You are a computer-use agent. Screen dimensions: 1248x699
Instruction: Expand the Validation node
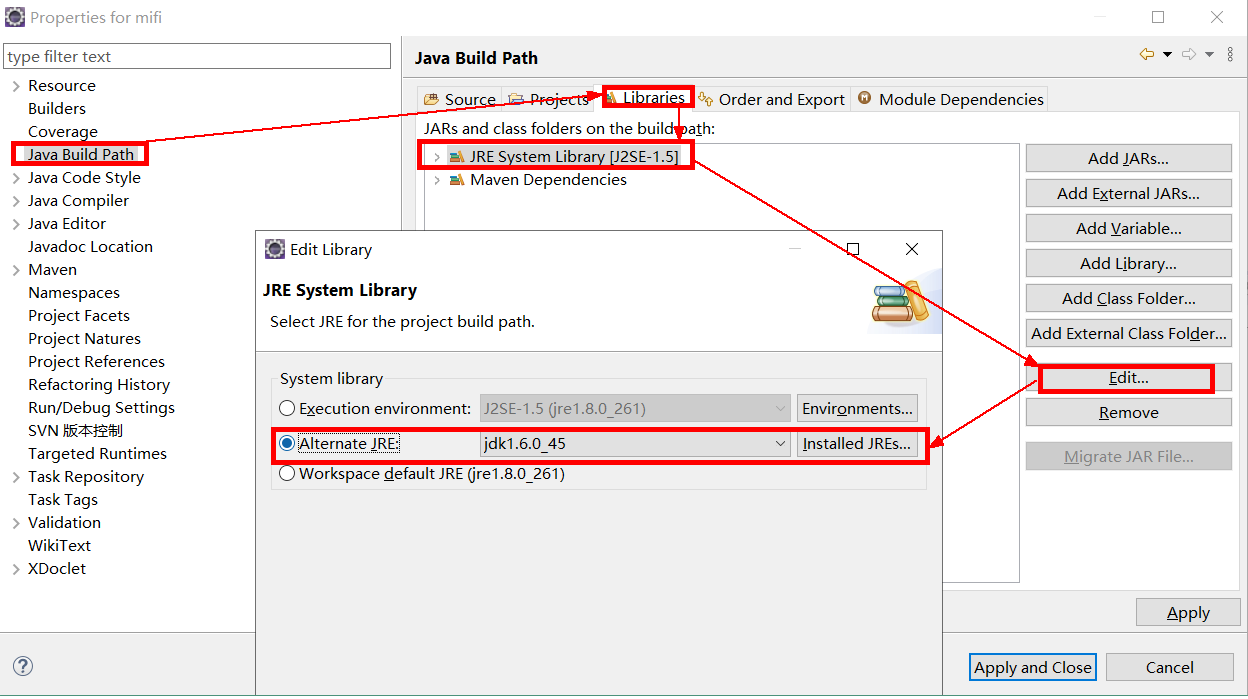point(16,523)
